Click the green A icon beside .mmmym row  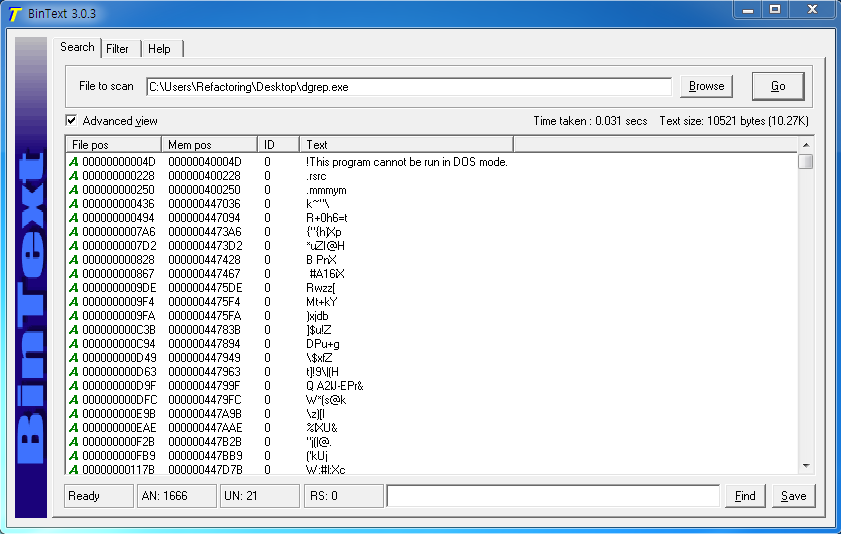click(x=73, y=190)
